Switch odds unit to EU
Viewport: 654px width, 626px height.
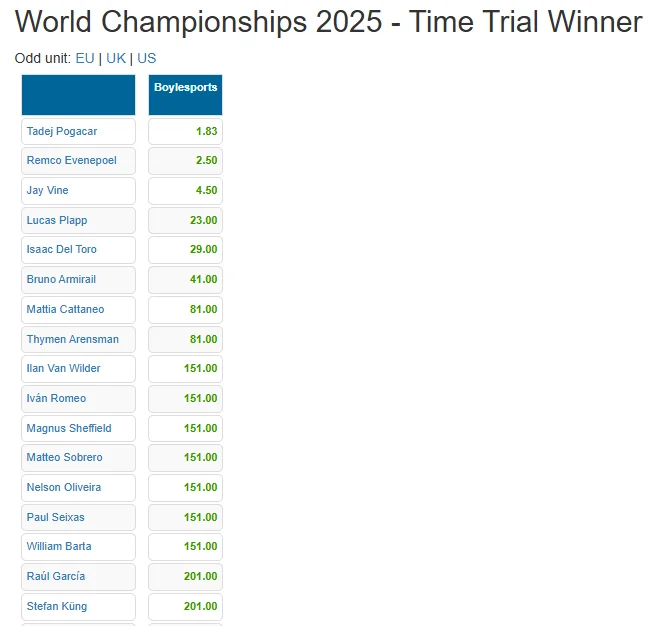[x=85, y=58]
